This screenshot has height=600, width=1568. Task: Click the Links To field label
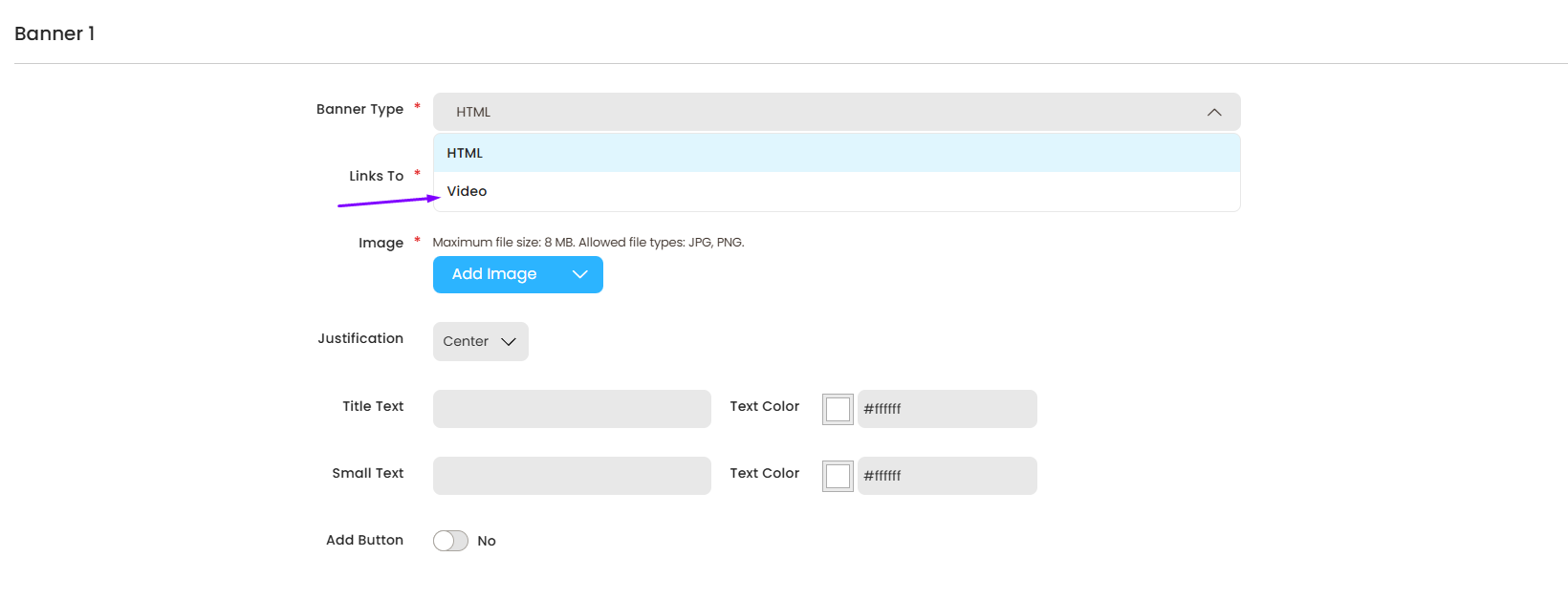(376, 176)
